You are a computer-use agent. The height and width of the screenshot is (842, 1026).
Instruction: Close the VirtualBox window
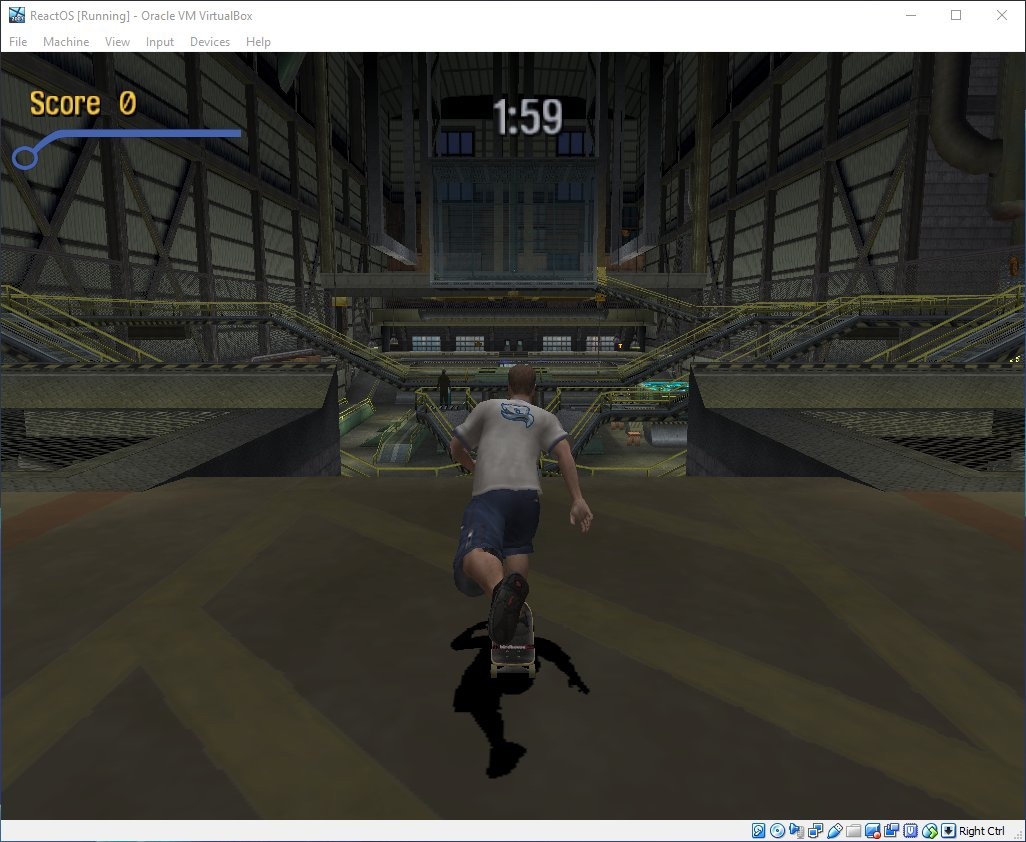pyautogui.click(x=1002, y=15)
